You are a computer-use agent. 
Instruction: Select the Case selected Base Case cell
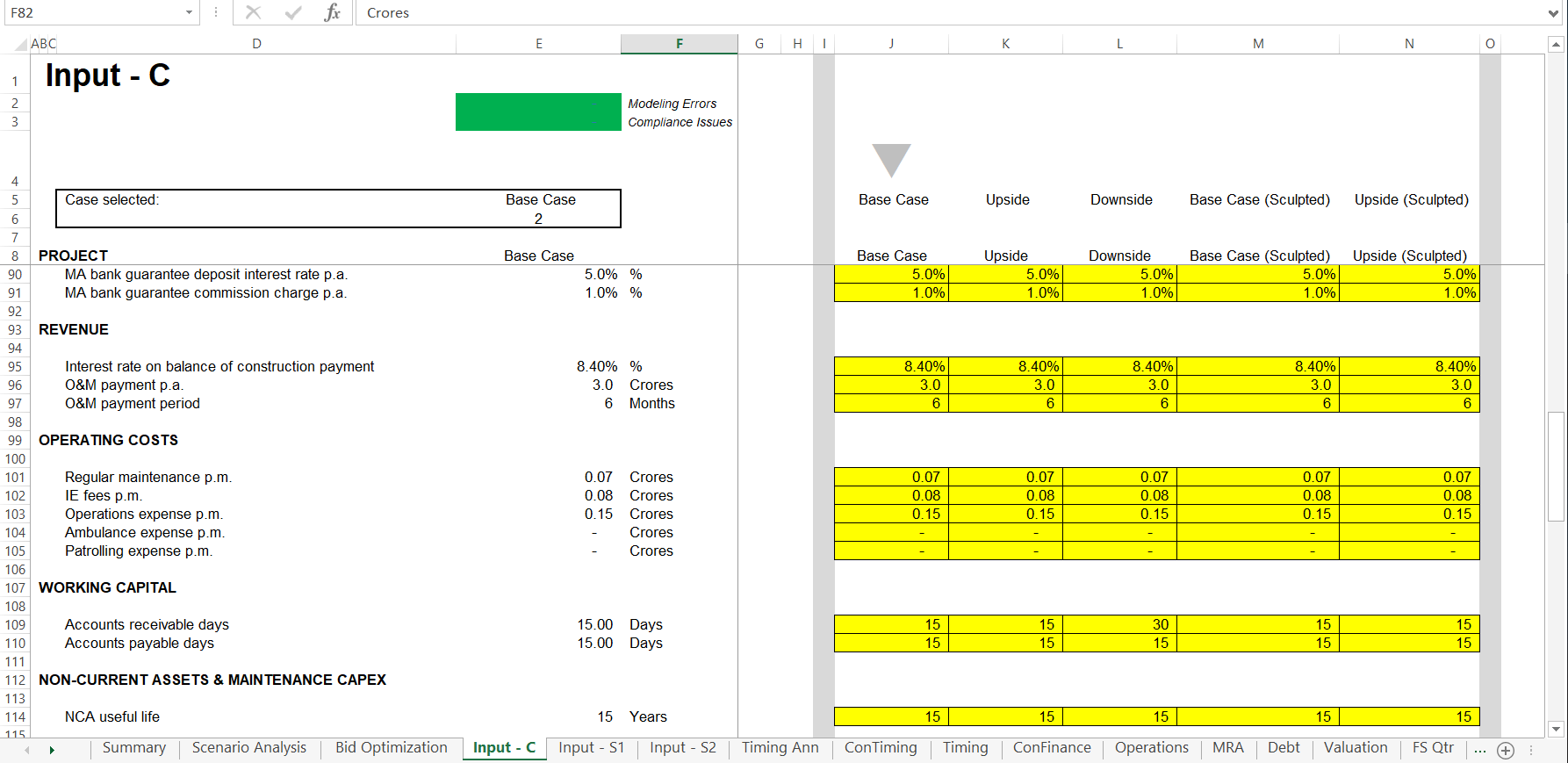539,200
